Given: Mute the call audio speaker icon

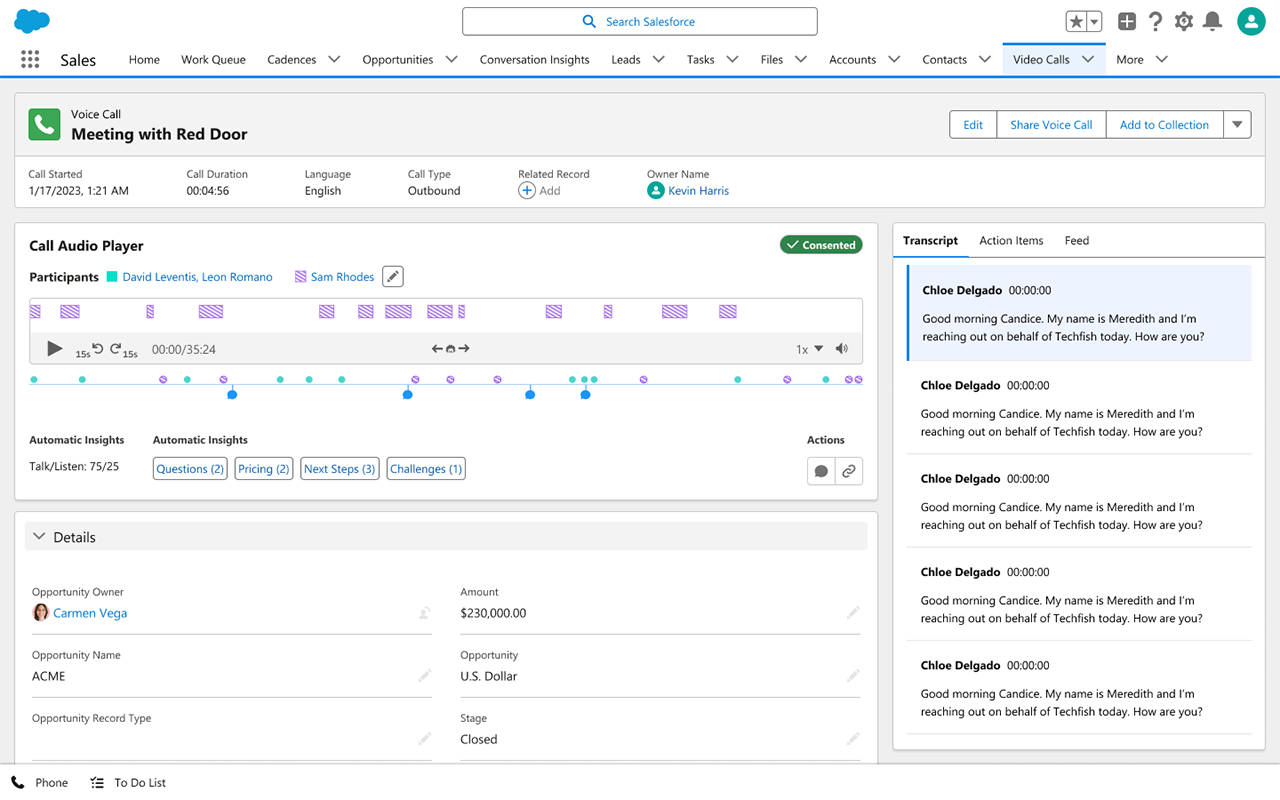Looking at the screenshot, I should [x=842, y=349].
